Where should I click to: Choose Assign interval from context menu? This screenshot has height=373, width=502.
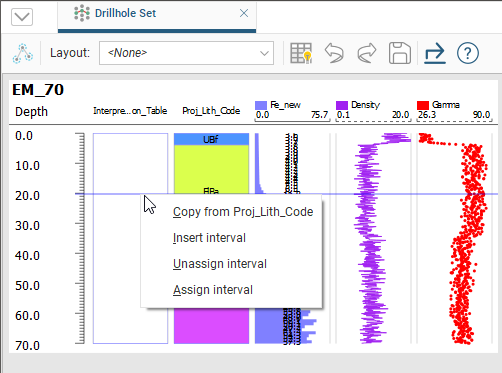[x=231, y=290]
